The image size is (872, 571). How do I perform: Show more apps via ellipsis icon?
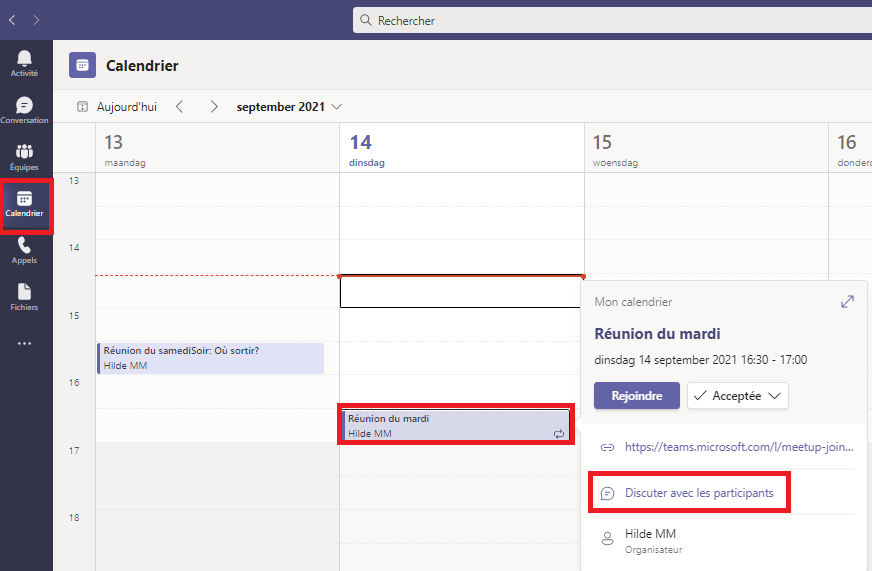[24, 344]
